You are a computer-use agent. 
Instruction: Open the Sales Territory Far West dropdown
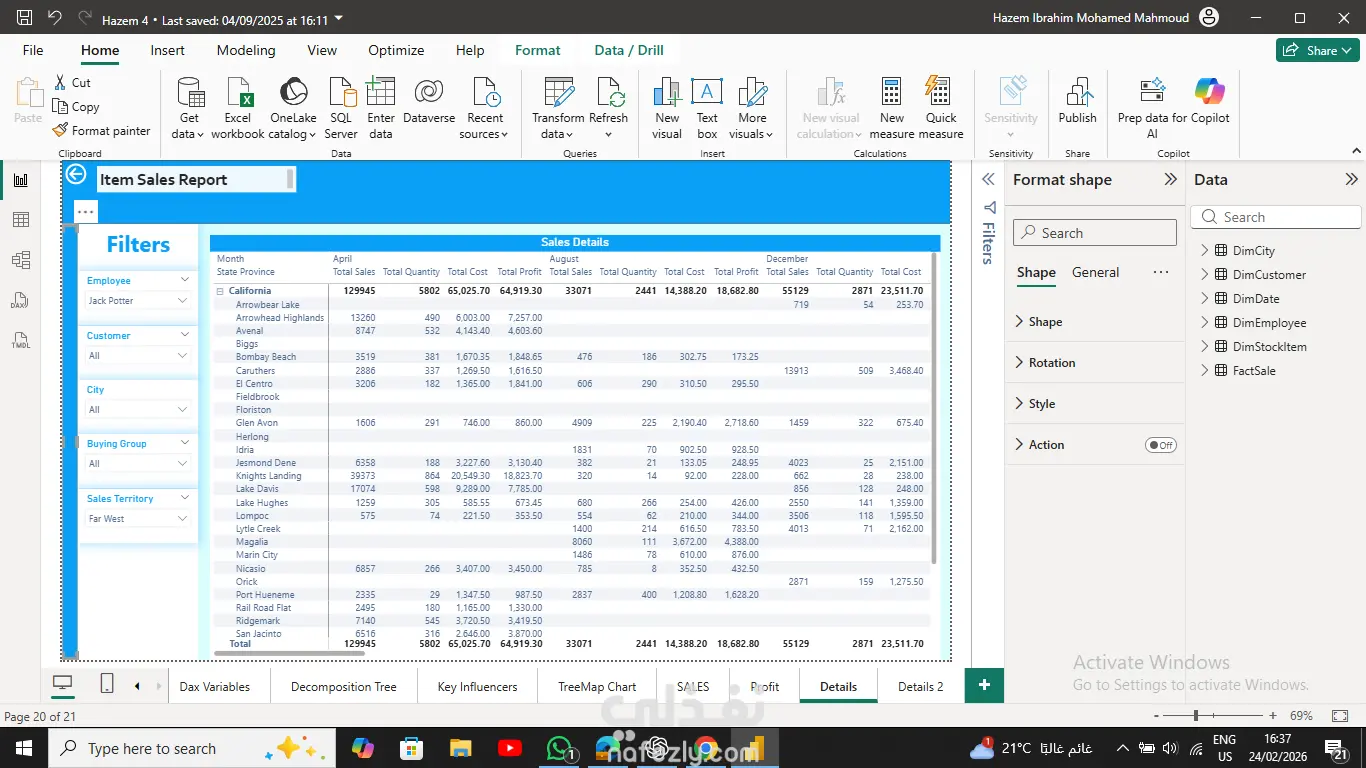coord(183,519)
